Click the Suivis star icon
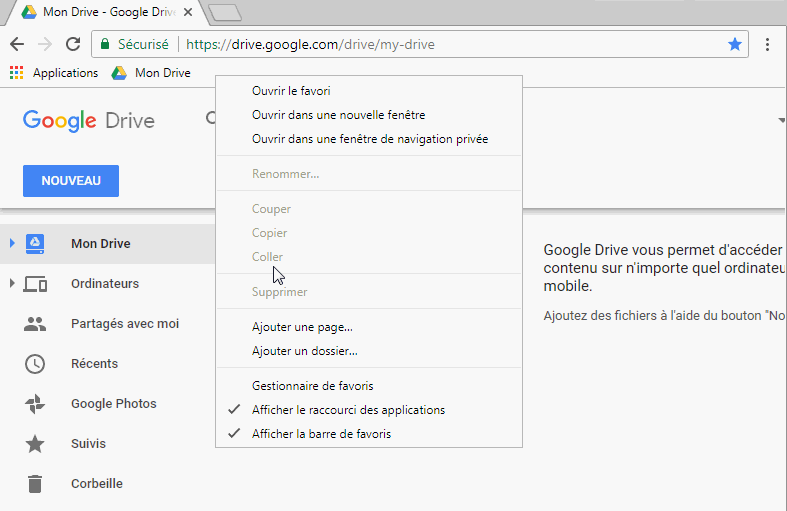787x511 pixels. 35,444
